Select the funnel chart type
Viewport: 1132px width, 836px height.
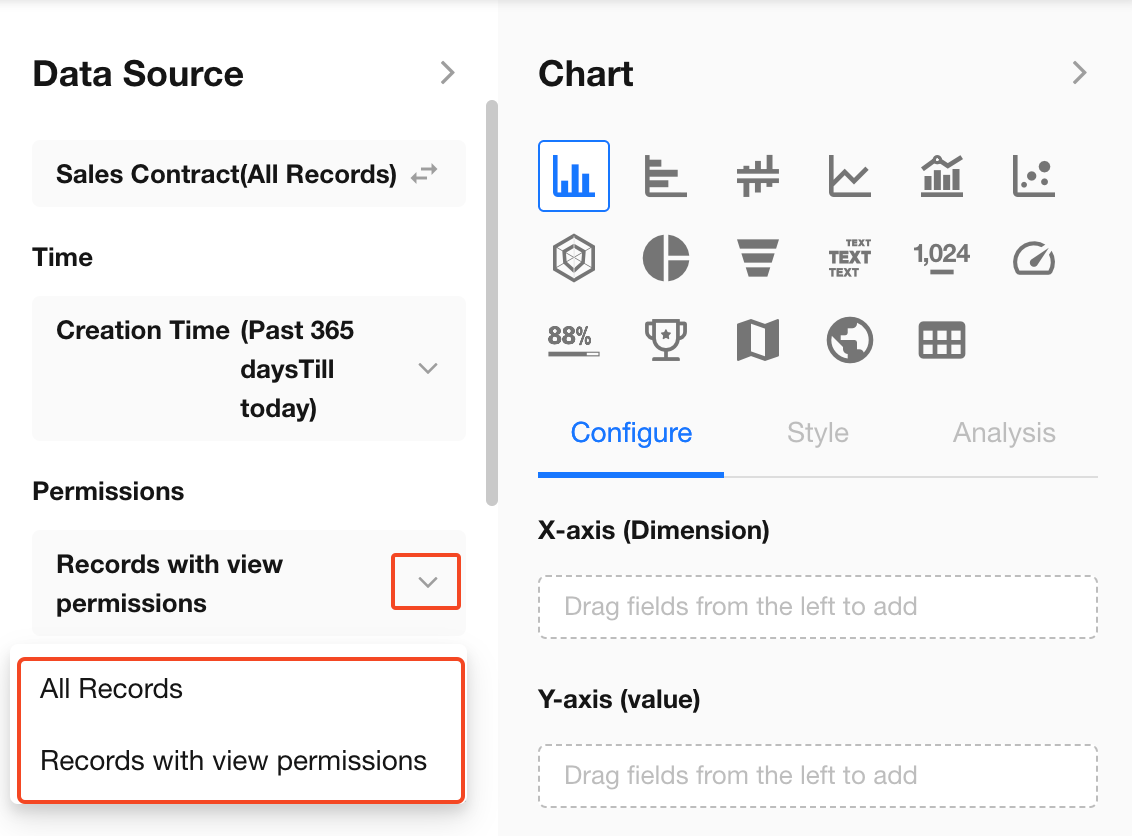pos(758,259)
